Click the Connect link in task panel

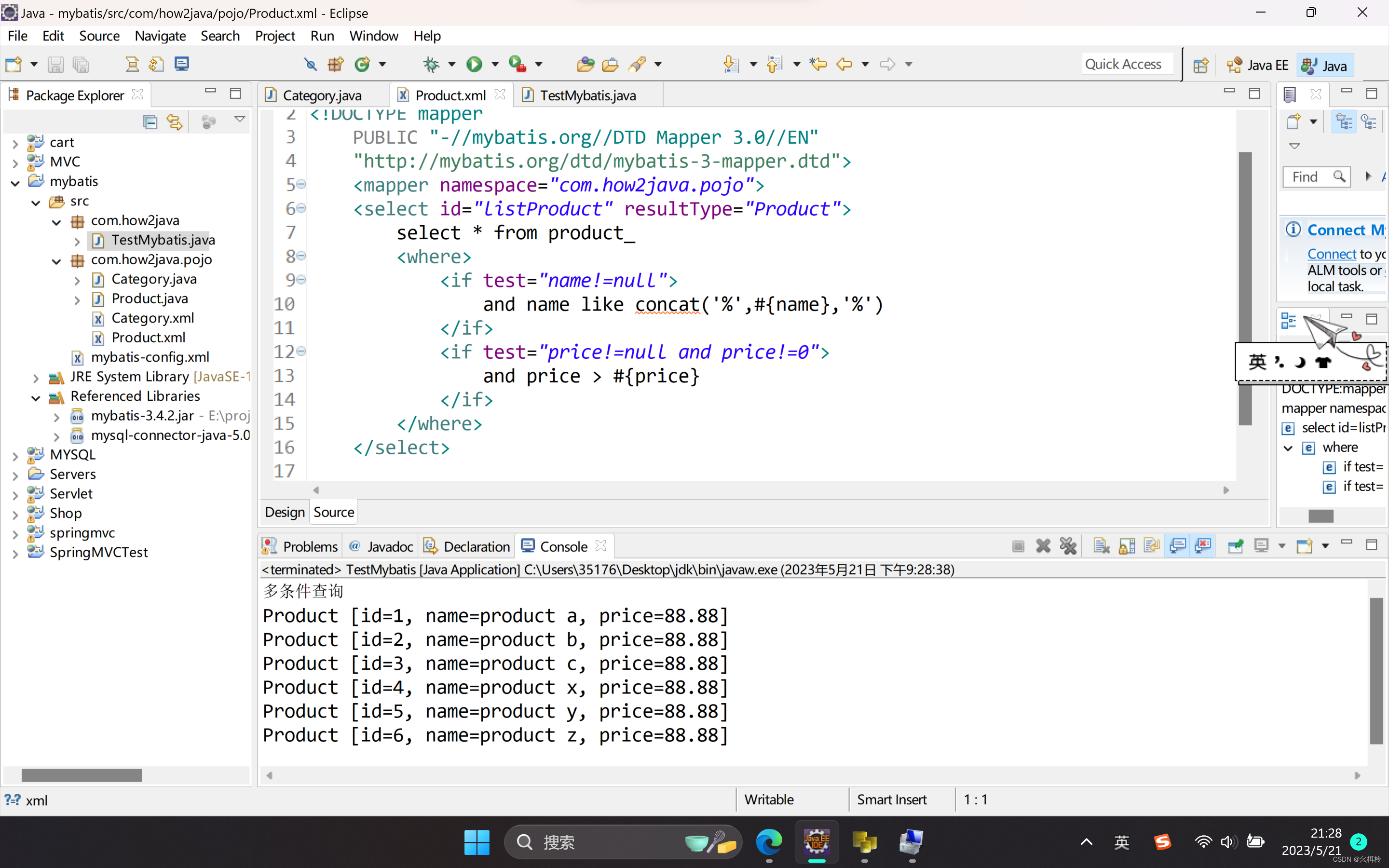(x=1331, y=254)
